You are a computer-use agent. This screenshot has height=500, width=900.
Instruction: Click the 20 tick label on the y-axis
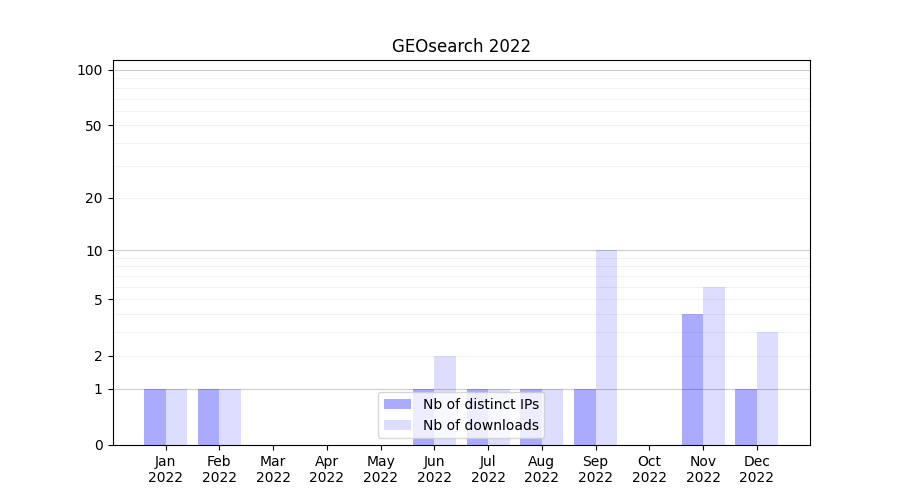(x=94, y=198)
